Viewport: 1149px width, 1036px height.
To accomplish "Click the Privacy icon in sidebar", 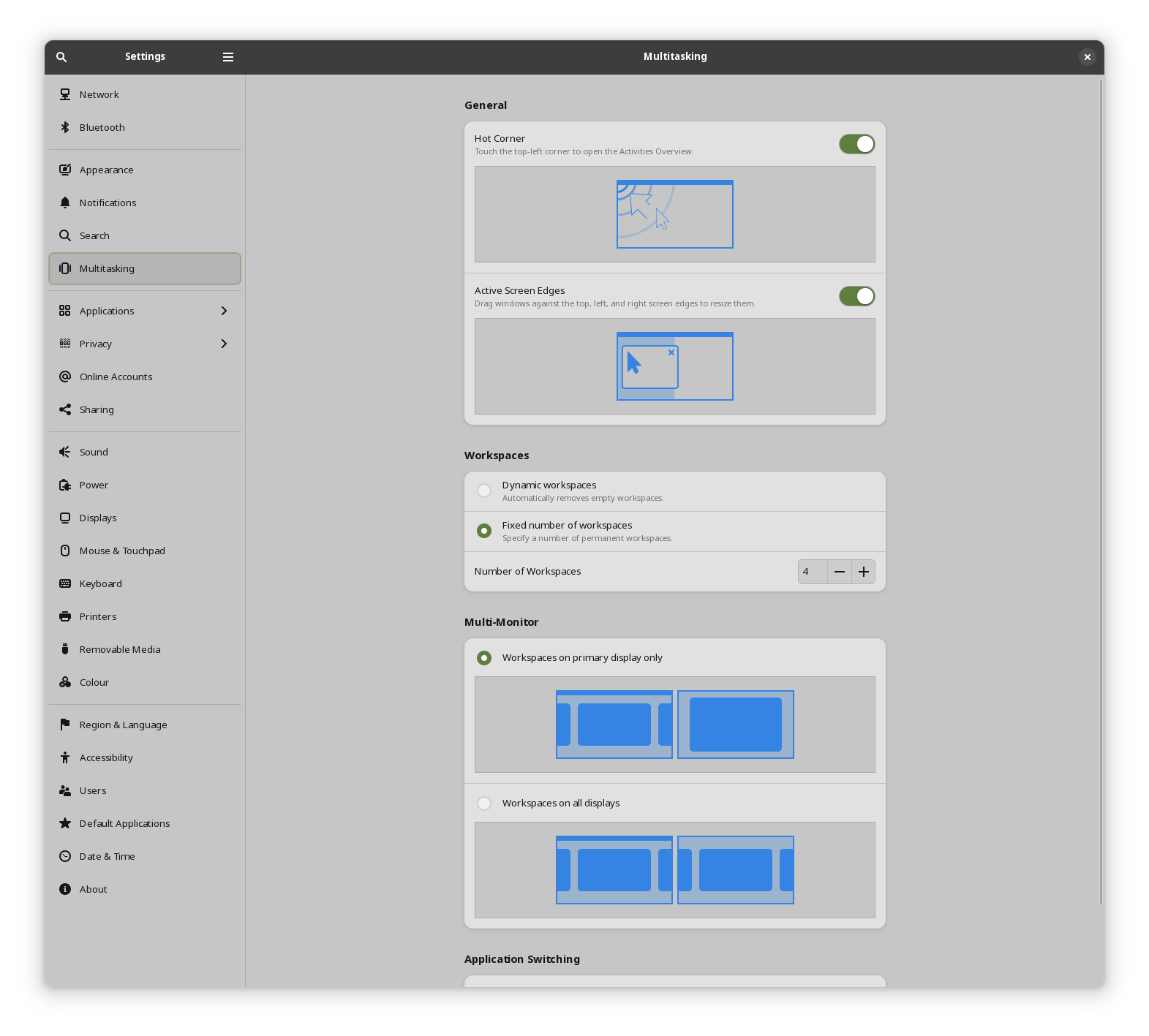I will (65, 344).
